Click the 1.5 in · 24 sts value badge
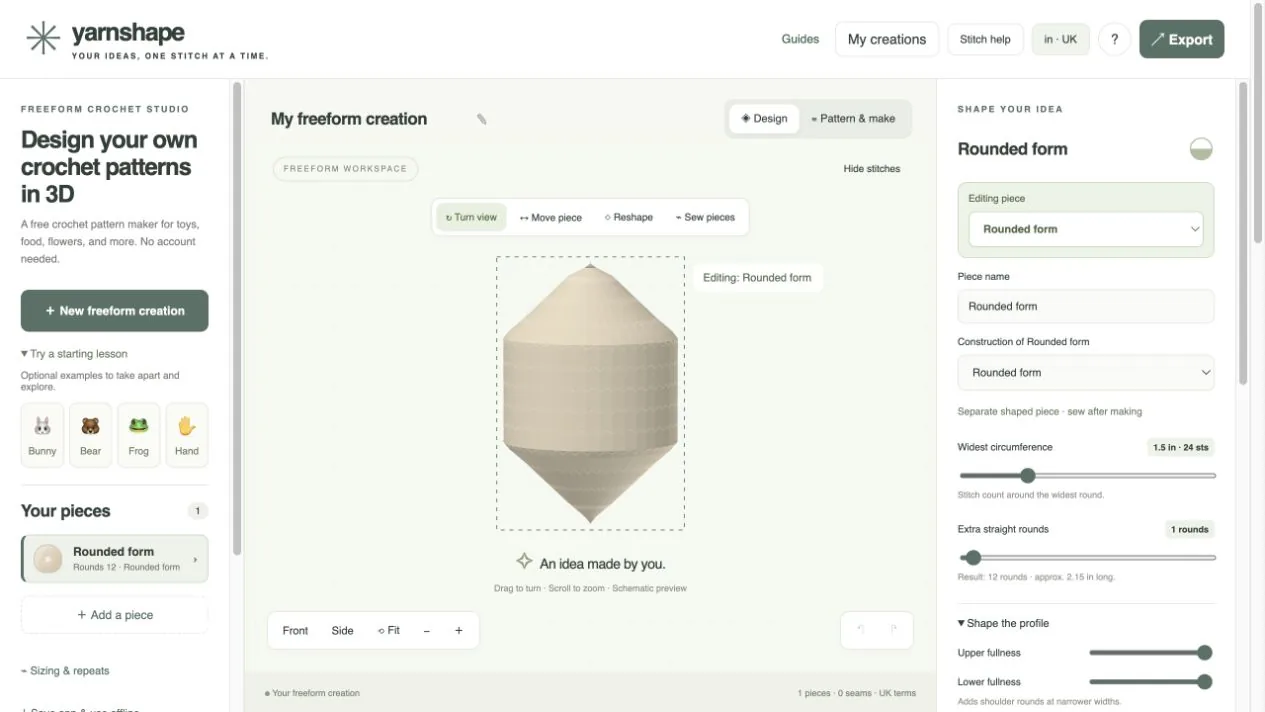Image resolution: width=1265 pixels, height=712 pixels. (1181, 448)
